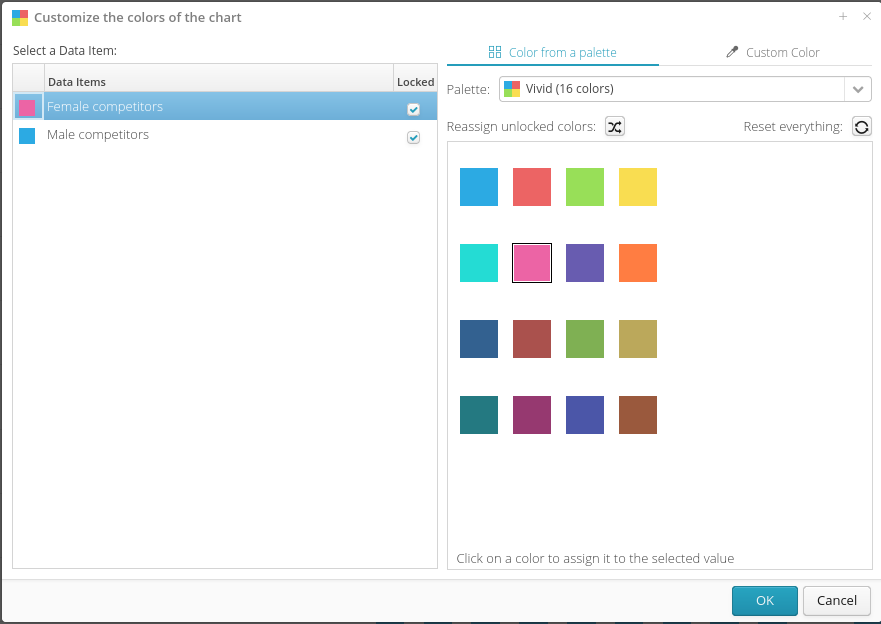881x624 pixels.
Task: Switch to the Custom Color tab
Action: [x=772, y=52]
